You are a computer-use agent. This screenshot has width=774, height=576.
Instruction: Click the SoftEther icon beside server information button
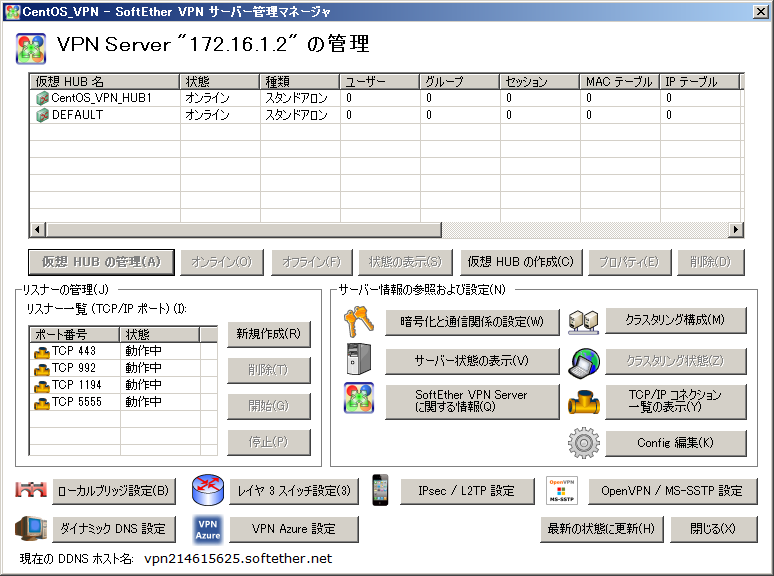tap(359, 398)
